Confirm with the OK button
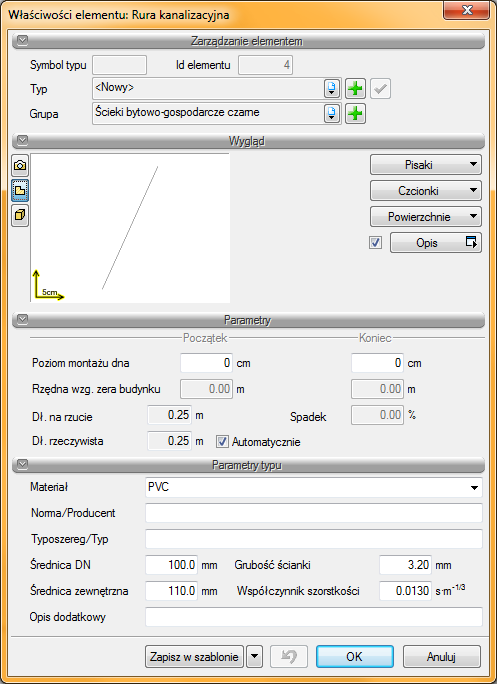 click(x=354, y=656)
